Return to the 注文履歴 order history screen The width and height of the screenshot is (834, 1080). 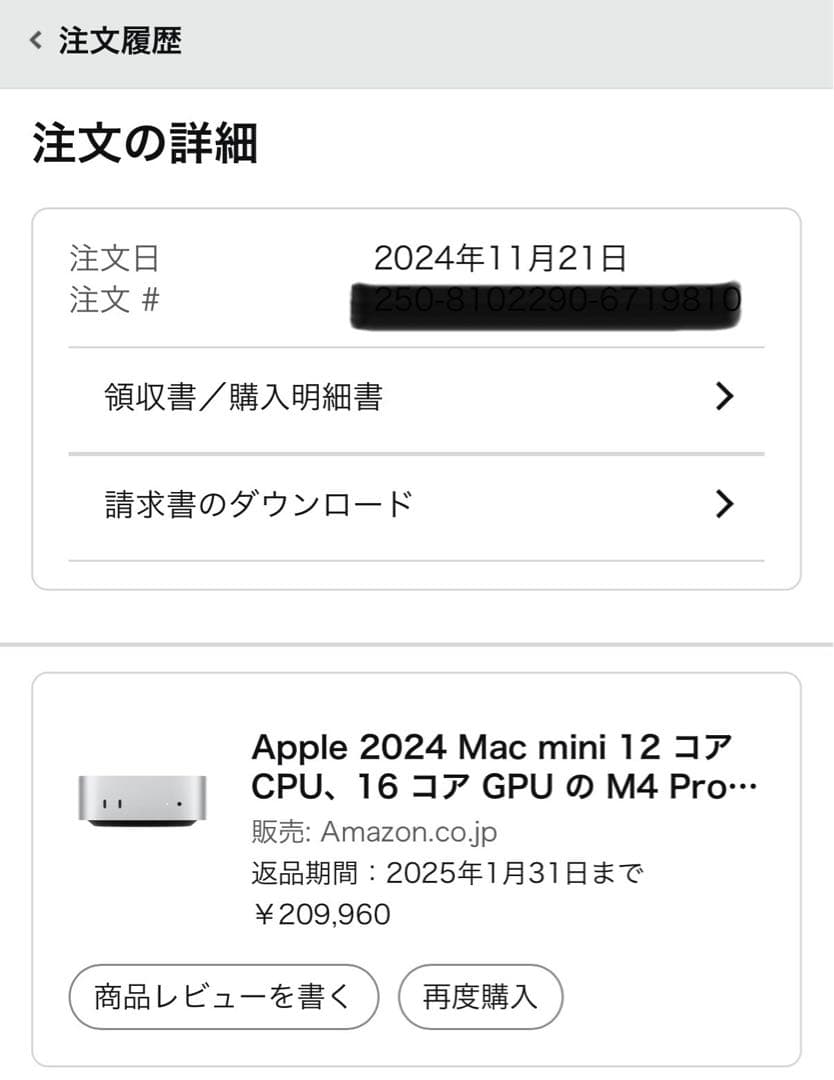click(x=120, y=41)
